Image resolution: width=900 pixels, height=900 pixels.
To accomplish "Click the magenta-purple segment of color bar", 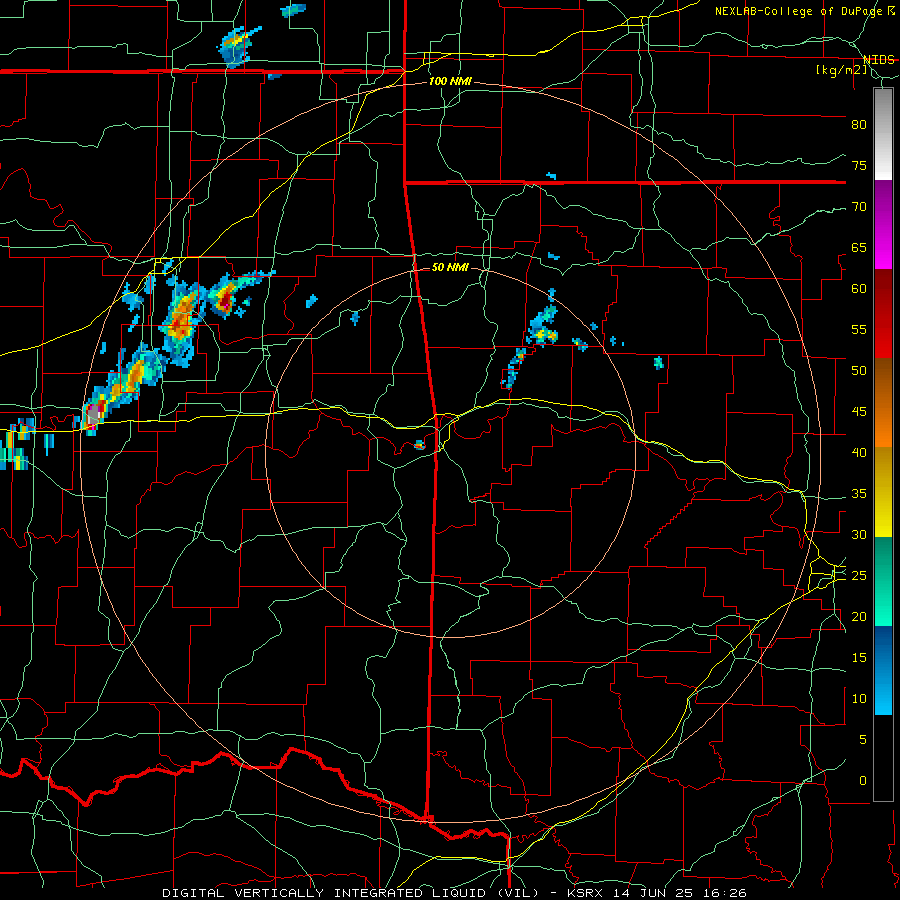I will tap(883, 225).
